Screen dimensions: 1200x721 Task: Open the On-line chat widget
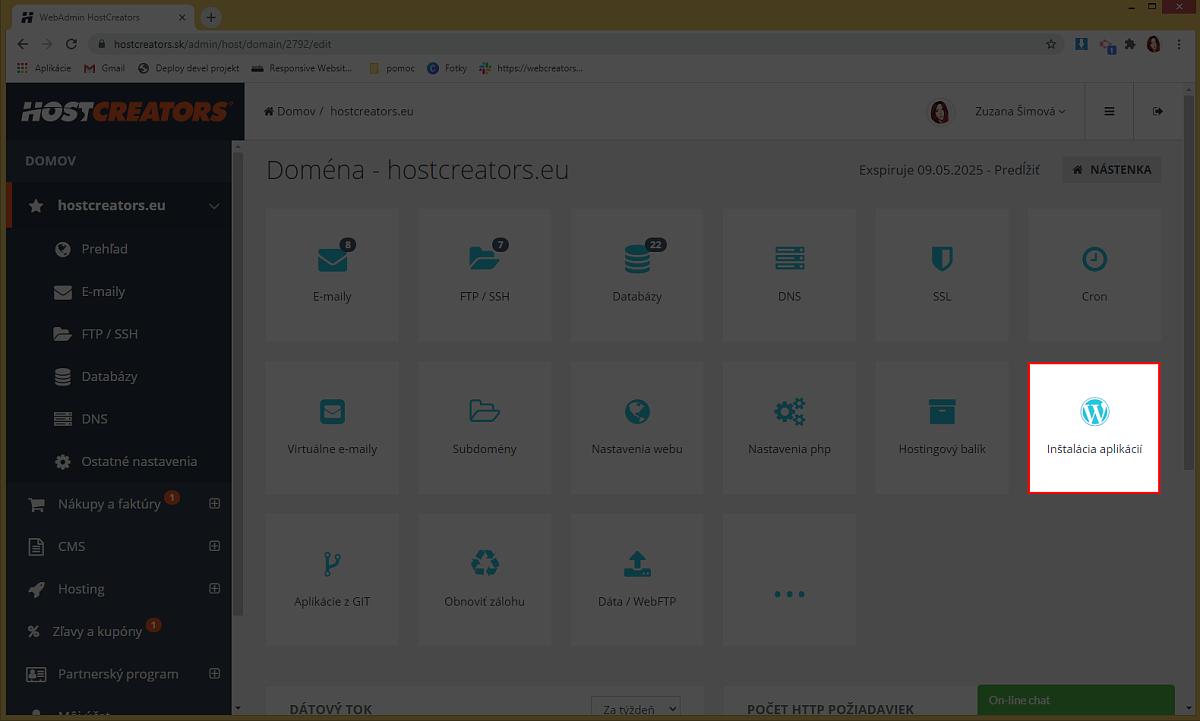(1075, 702)
